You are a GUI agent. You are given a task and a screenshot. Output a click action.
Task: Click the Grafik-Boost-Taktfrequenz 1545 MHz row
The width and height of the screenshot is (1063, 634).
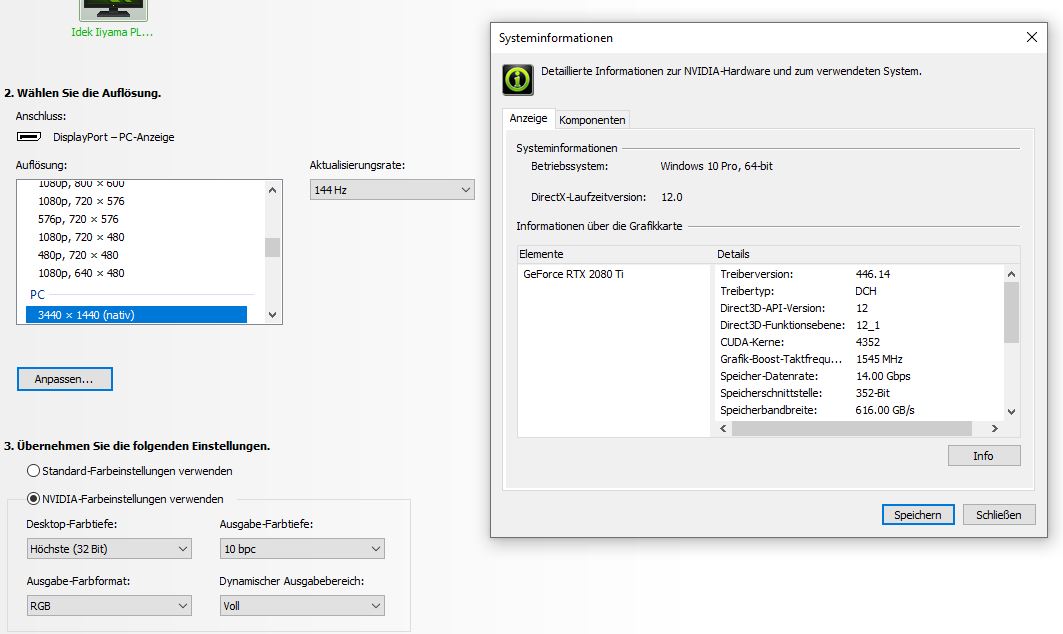coord(860,359)
